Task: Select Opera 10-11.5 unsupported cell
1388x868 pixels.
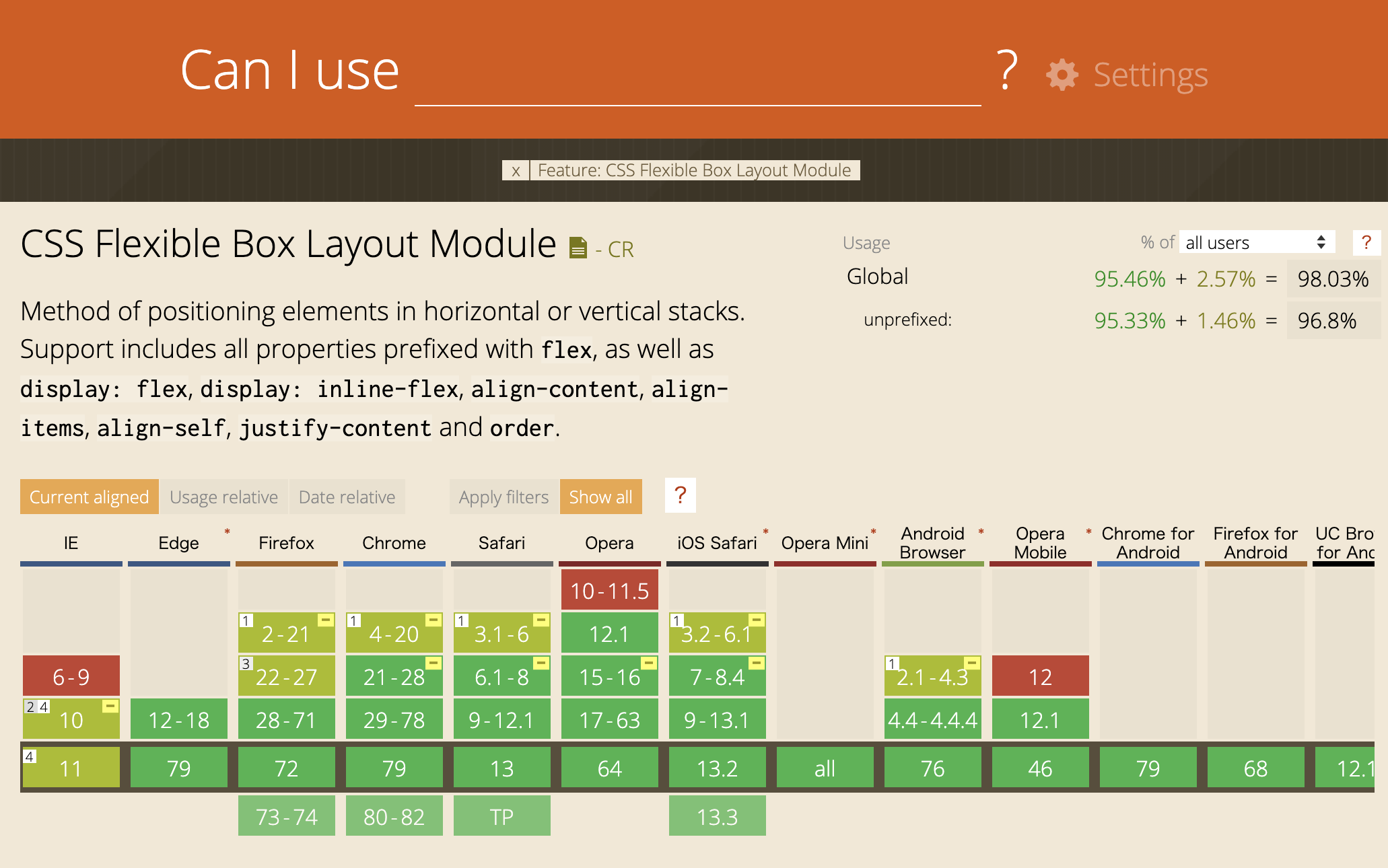Action: pos(610,590)
